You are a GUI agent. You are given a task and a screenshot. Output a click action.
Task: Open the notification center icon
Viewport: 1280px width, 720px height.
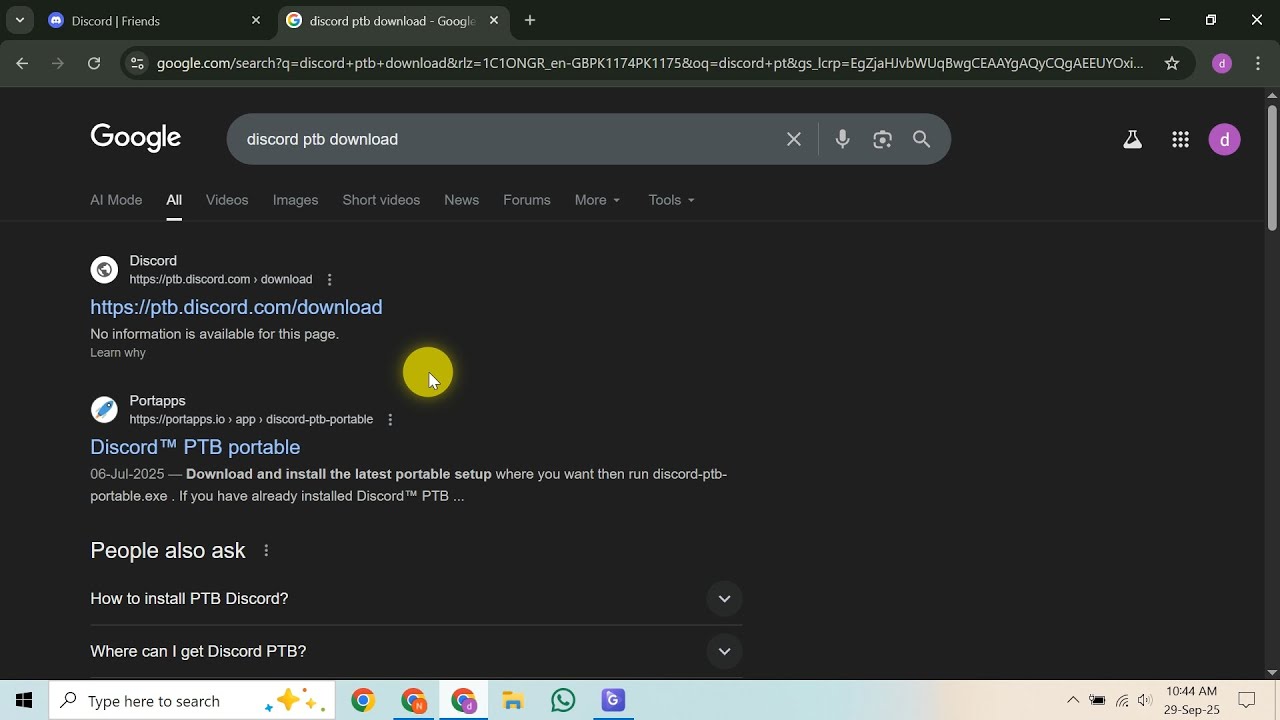pyautogui.click(x=1247, y=700)
